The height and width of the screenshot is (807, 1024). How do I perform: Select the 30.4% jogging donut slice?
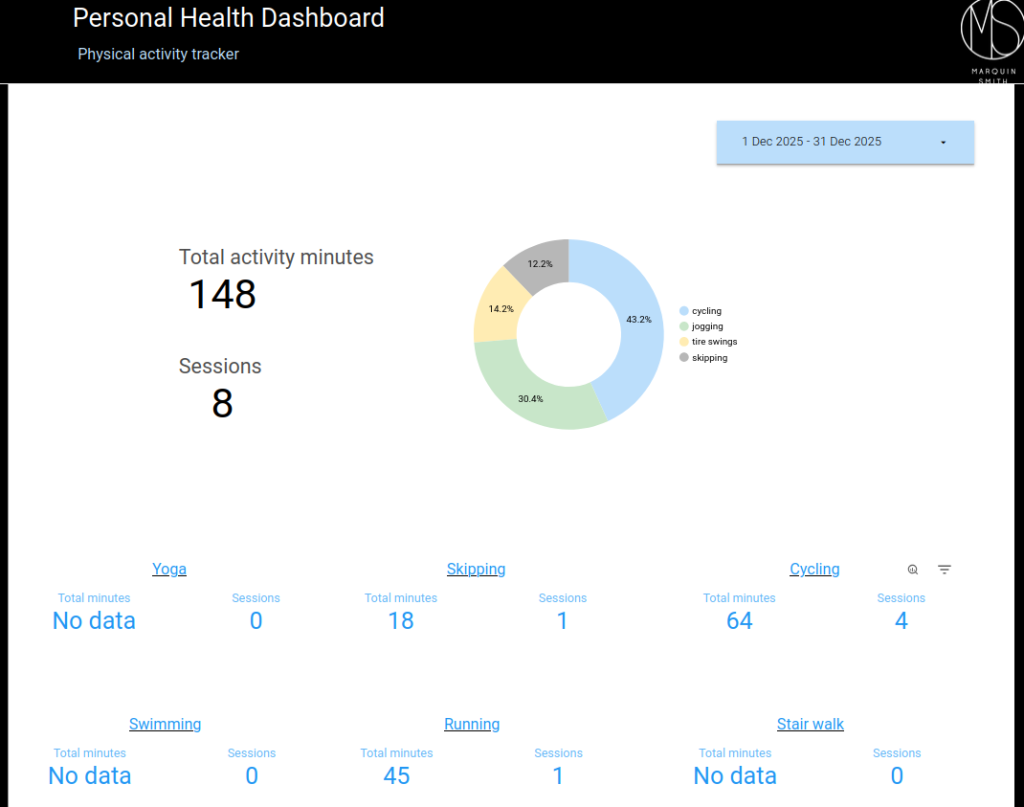pos(530,396)
